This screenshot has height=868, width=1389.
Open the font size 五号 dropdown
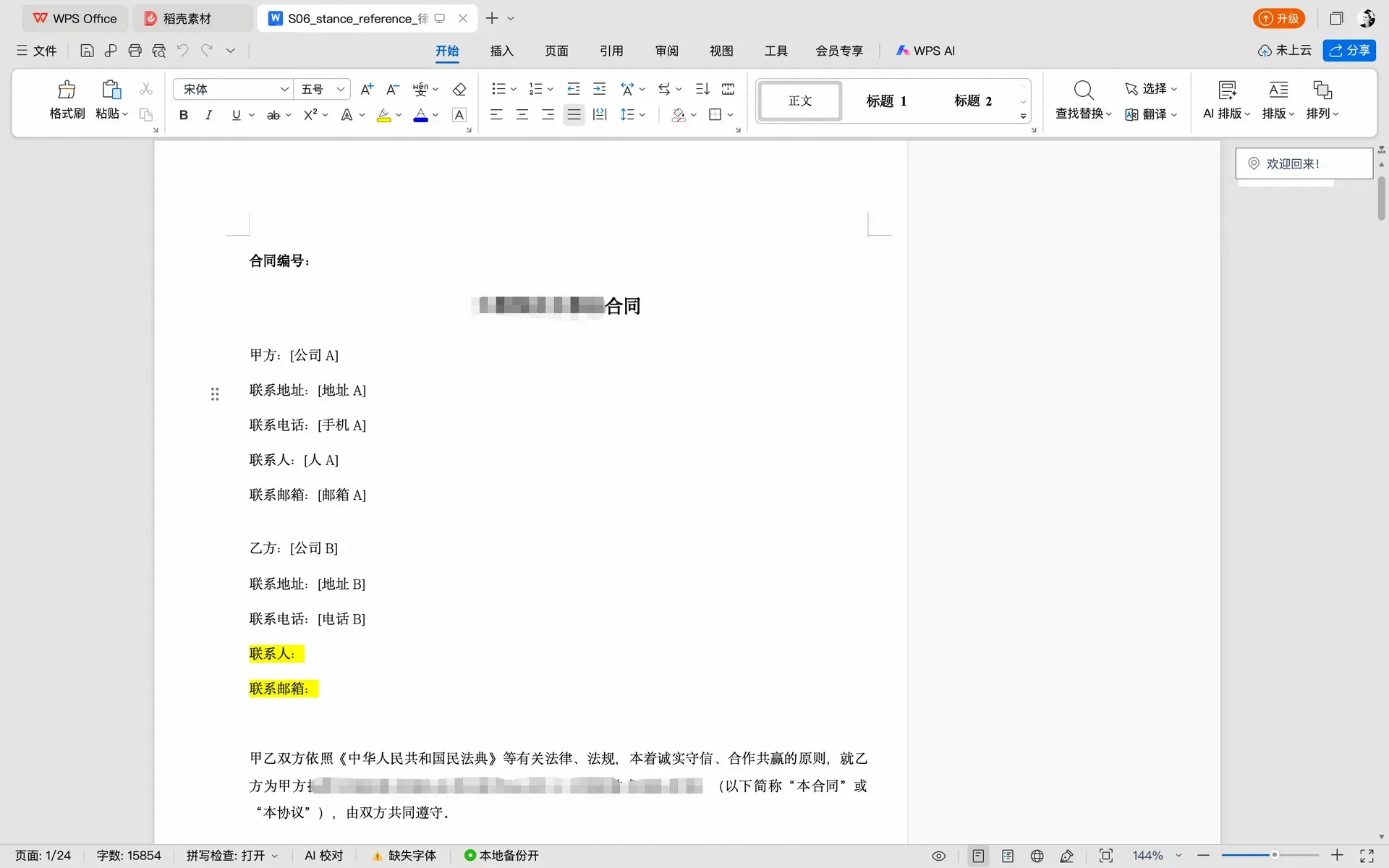point(341,89)
